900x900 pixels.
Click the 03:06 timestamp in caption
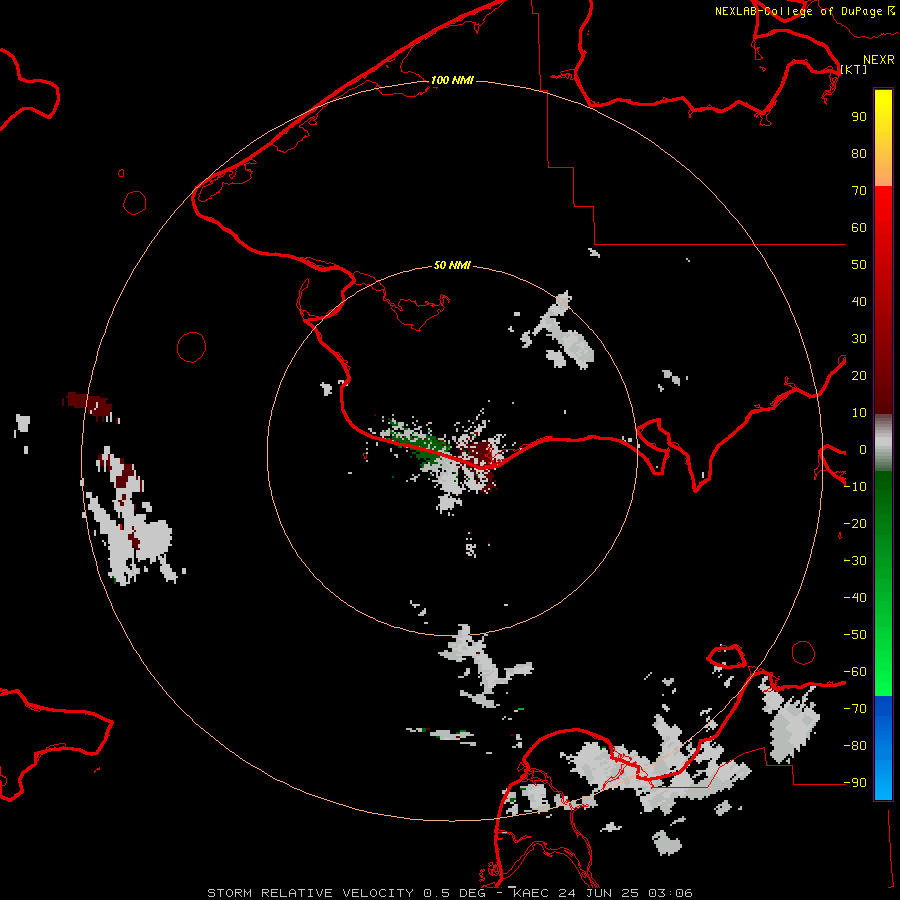[x=670, y=893]
